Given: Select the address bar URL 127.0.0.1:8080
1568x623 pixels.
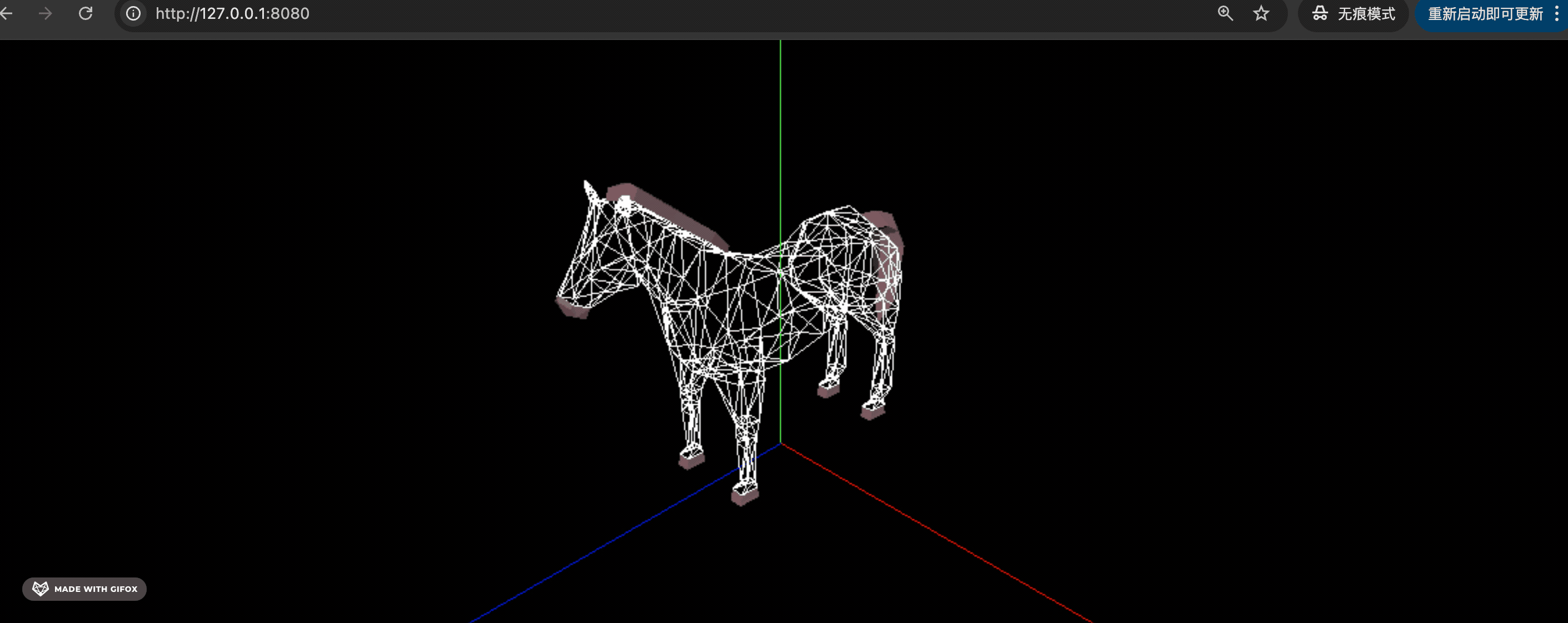Looking at the screenshot, I should click(232, 13).
